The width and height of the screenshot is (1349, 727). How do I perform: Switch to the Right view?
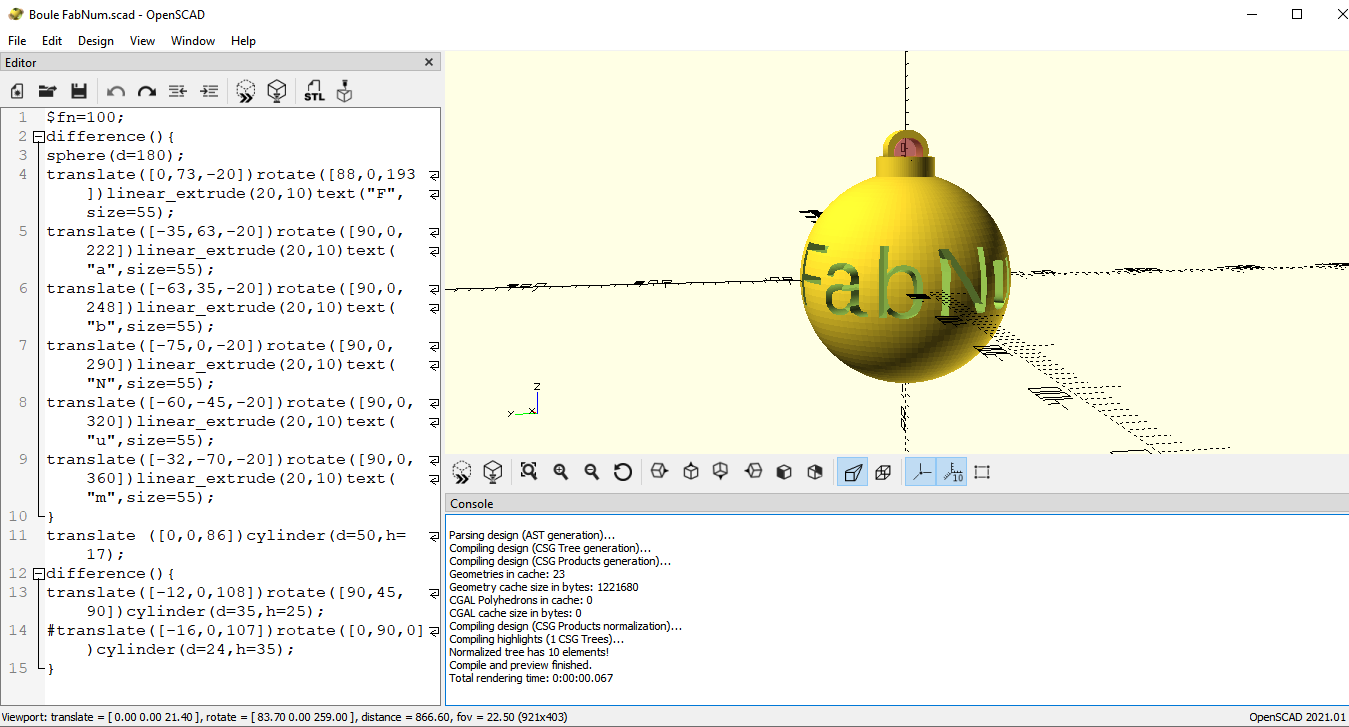point(658,472)
